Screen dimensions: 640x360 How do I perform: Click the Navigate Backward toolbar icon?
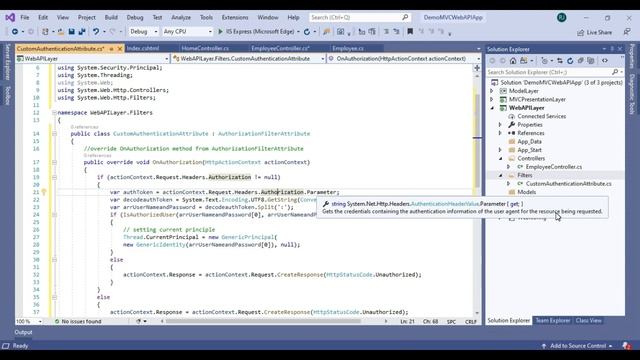click(15, 31)
